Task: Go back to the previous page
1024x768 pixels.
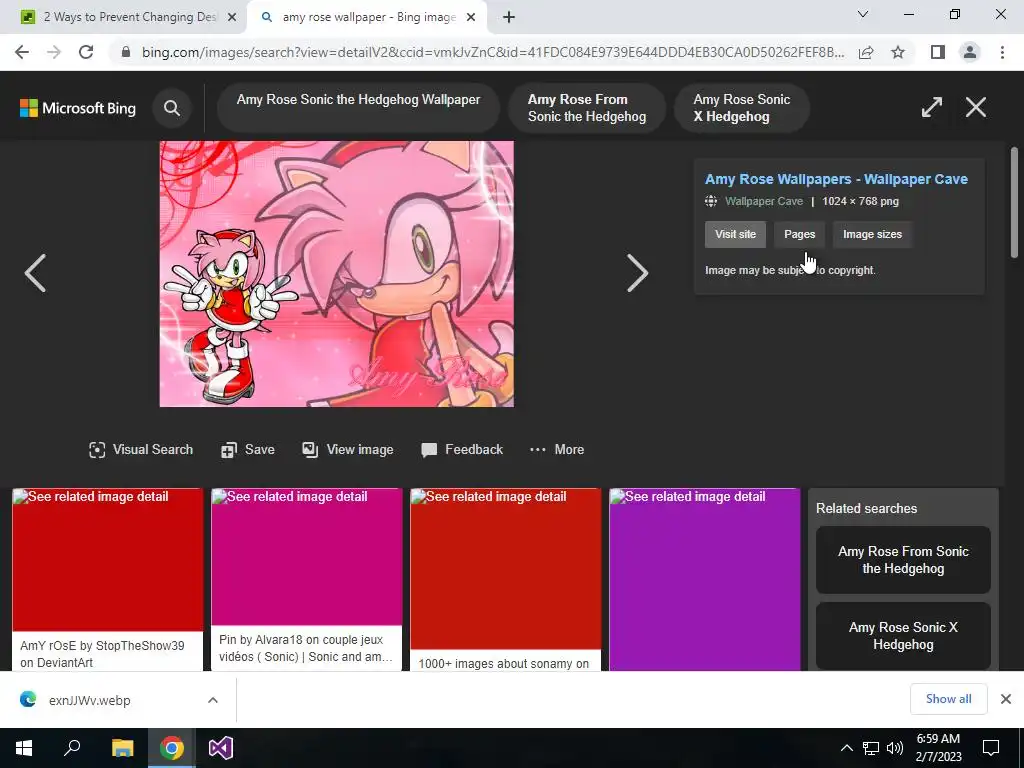Action: 22,52
